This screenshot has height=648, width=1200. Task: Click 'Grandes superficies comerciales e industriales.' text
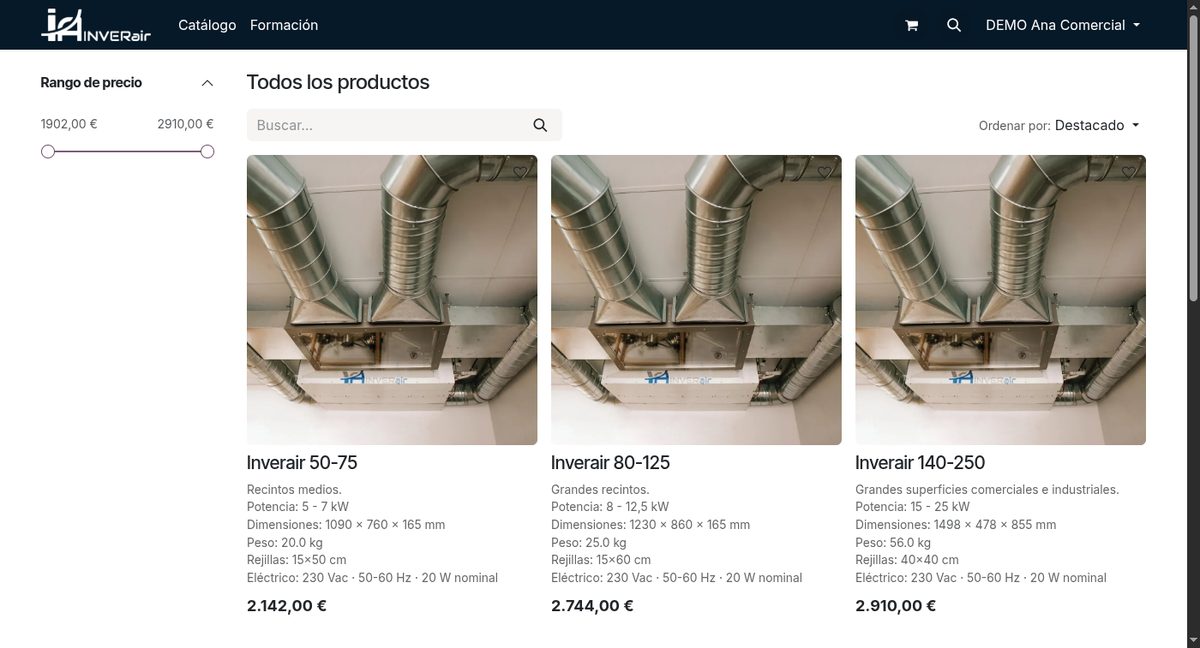(x=987, y=489)
